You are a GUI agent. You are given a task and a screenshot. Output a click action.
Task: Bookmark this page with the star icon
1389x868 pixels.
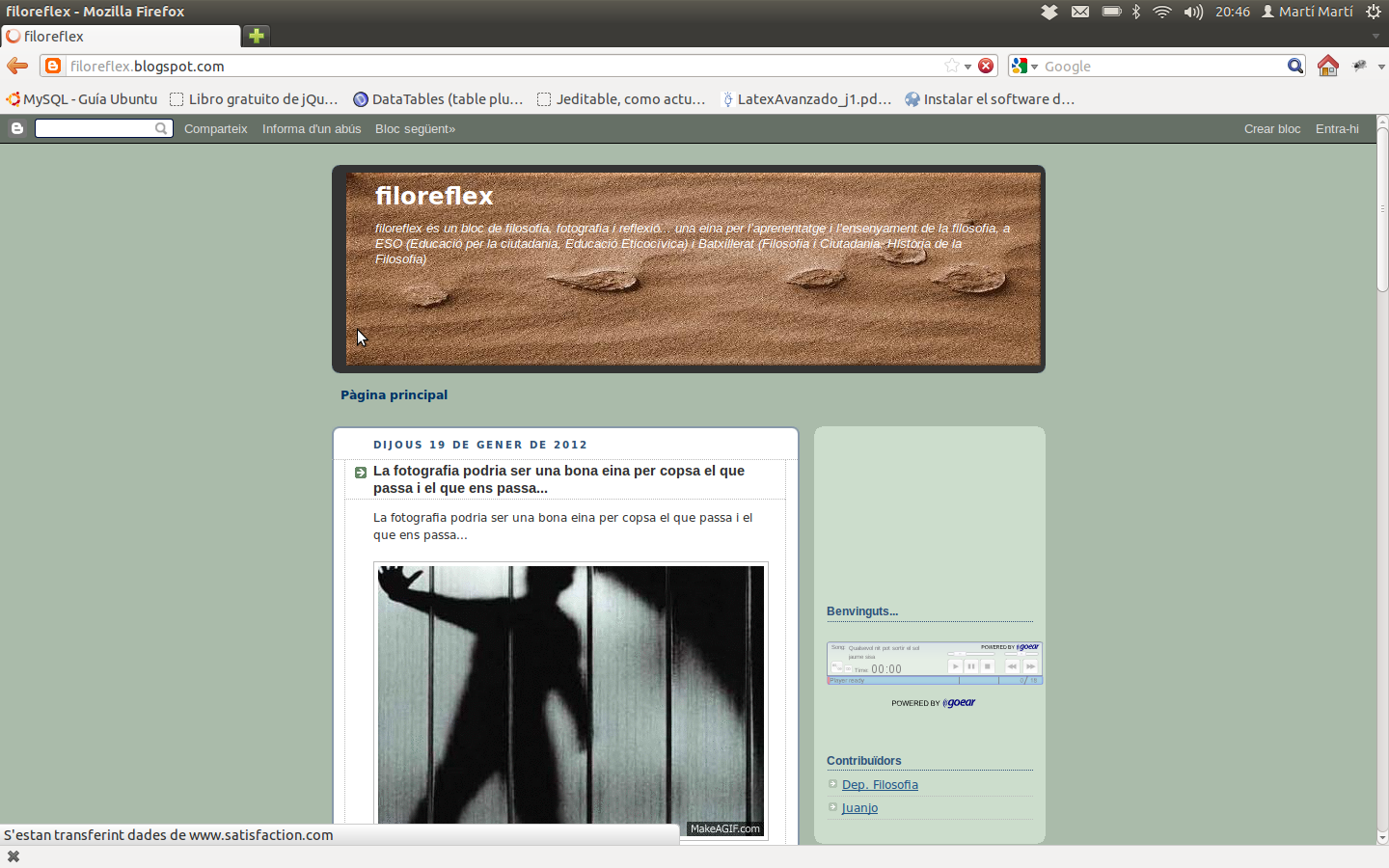point(952,66)
